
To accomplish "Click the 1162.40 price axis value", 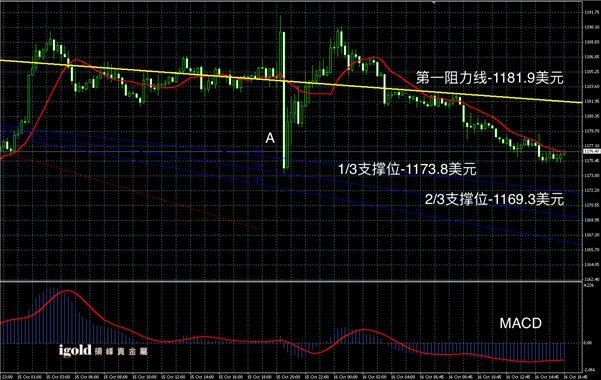I will point(592,279).
